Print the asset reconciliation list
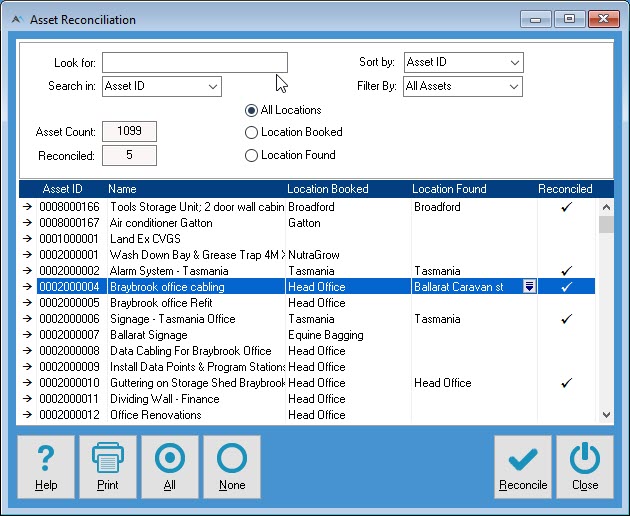Screen dimensions: 630x516 [x=108, y=466]
